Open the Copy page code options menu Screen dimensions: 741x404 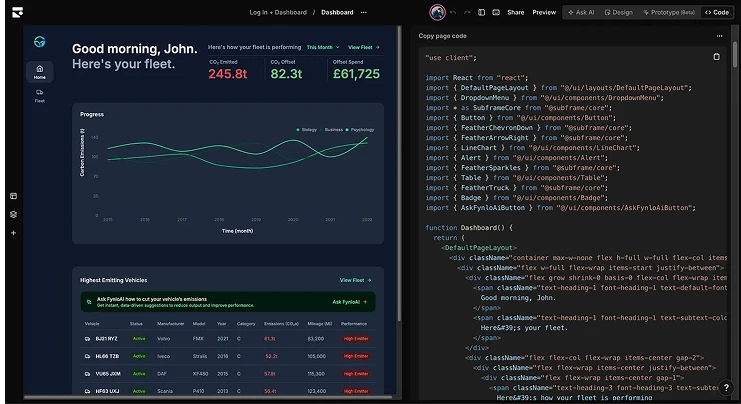click(719, 36)
